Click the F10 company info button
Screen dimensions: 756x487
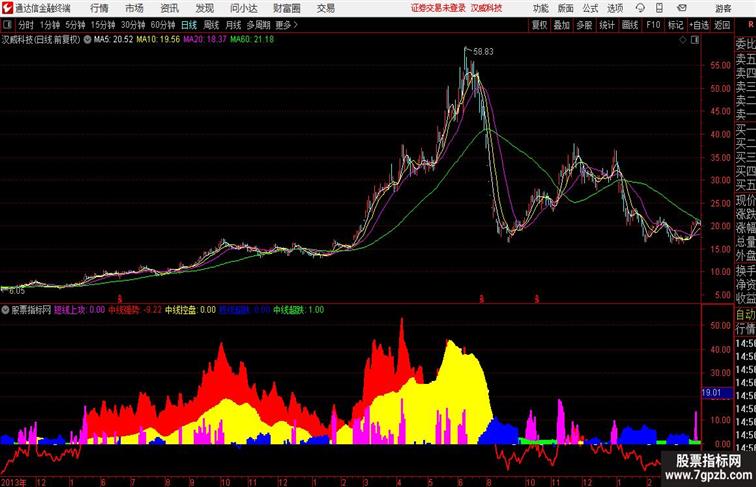click(653, 25)
